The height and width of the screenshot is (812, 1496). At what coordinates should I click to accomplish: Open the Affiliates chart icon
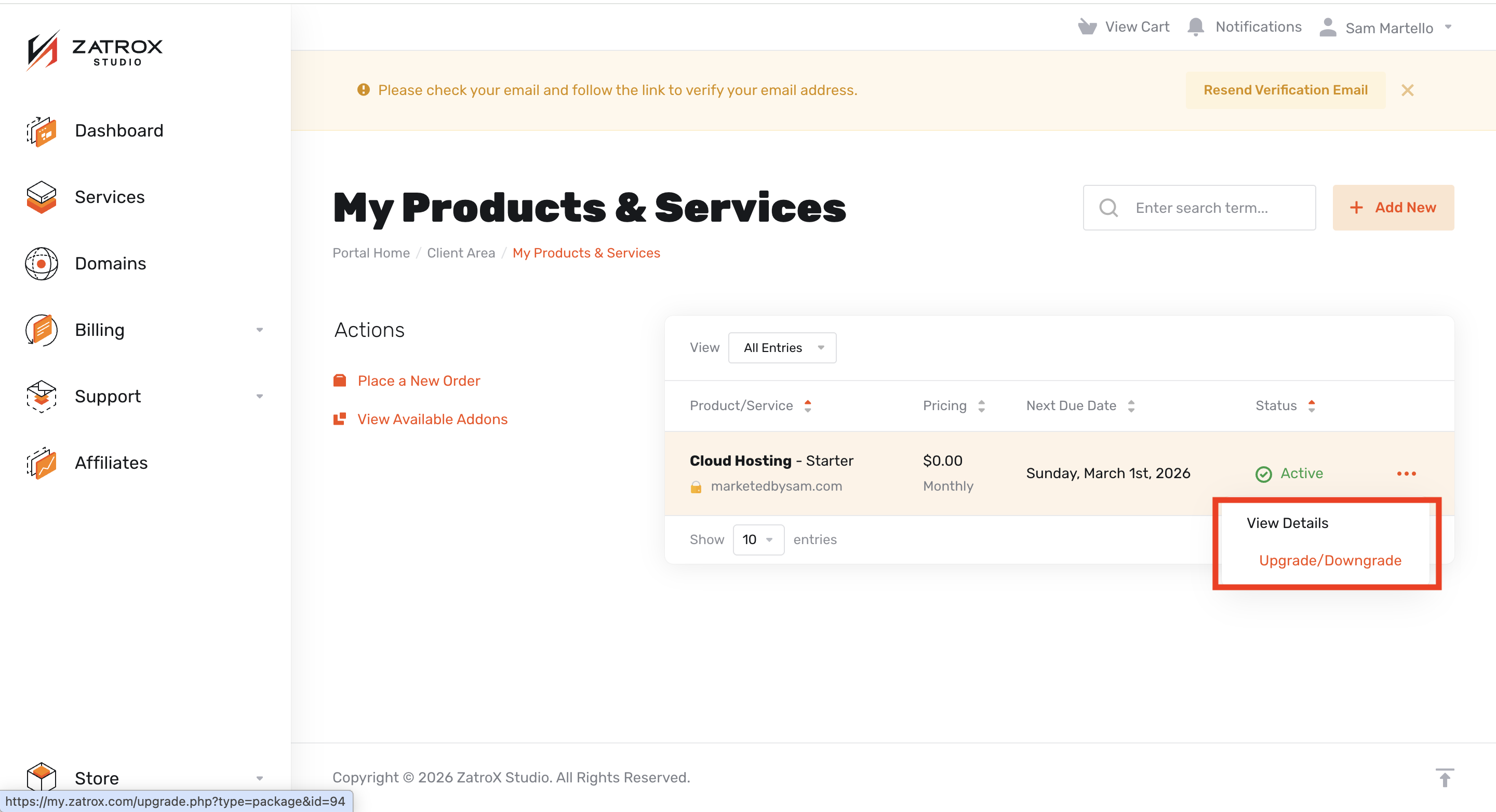pos(41,463)
